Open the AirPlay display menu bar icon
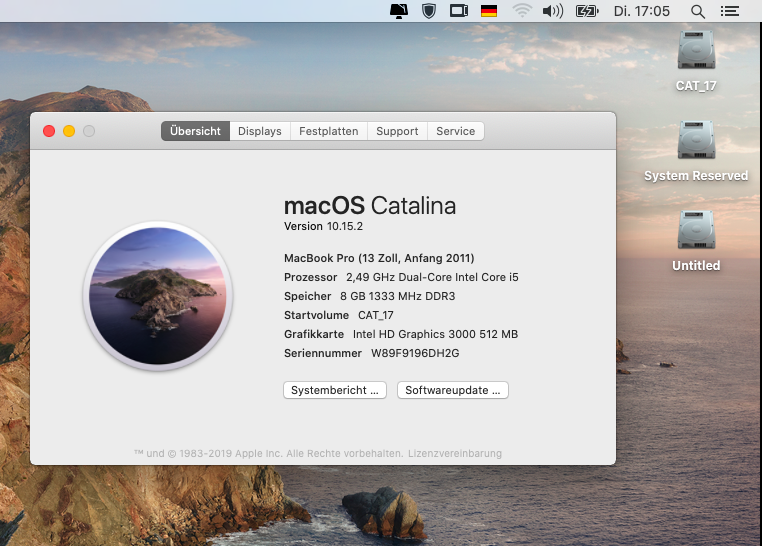 click(x=399, y=11)
